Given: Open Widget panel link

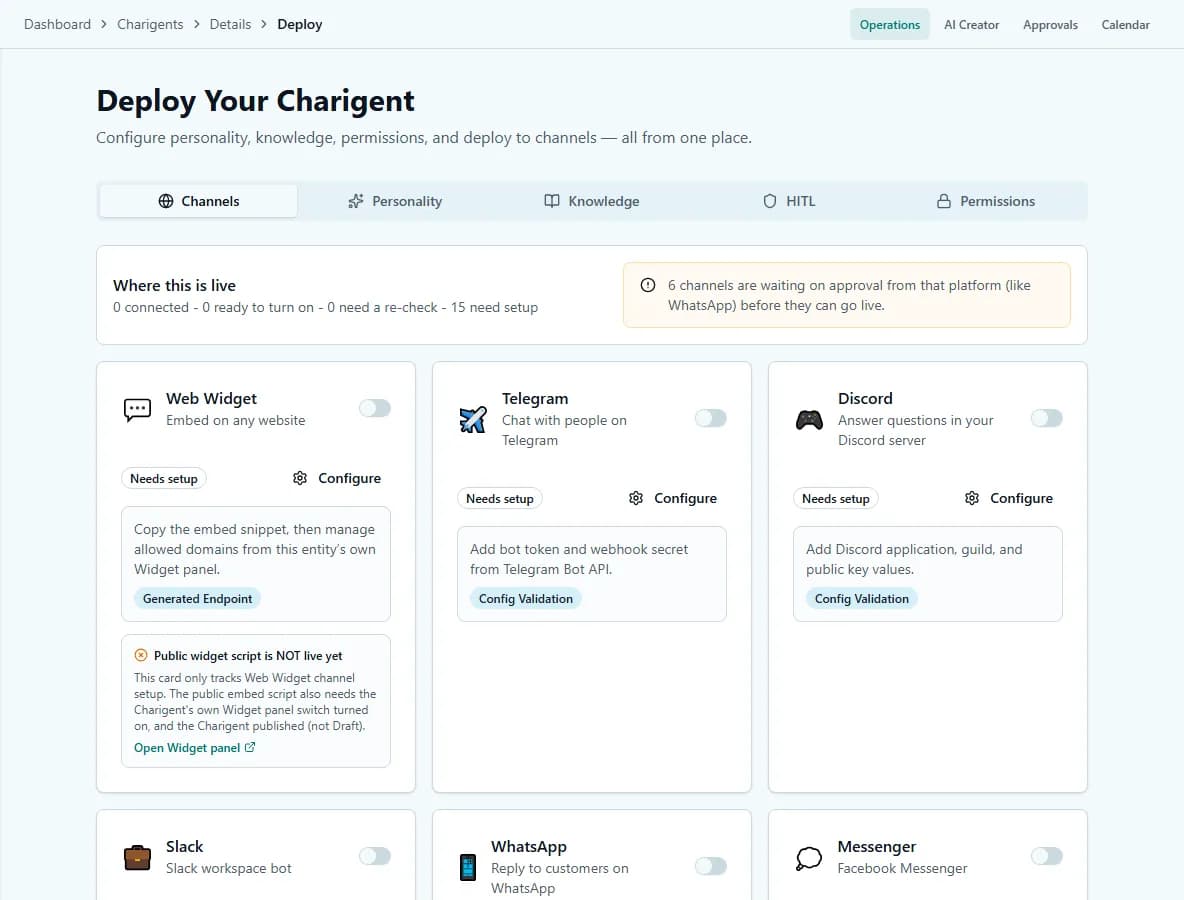Looking at the screenshot, I should click(x=195, y=747).
